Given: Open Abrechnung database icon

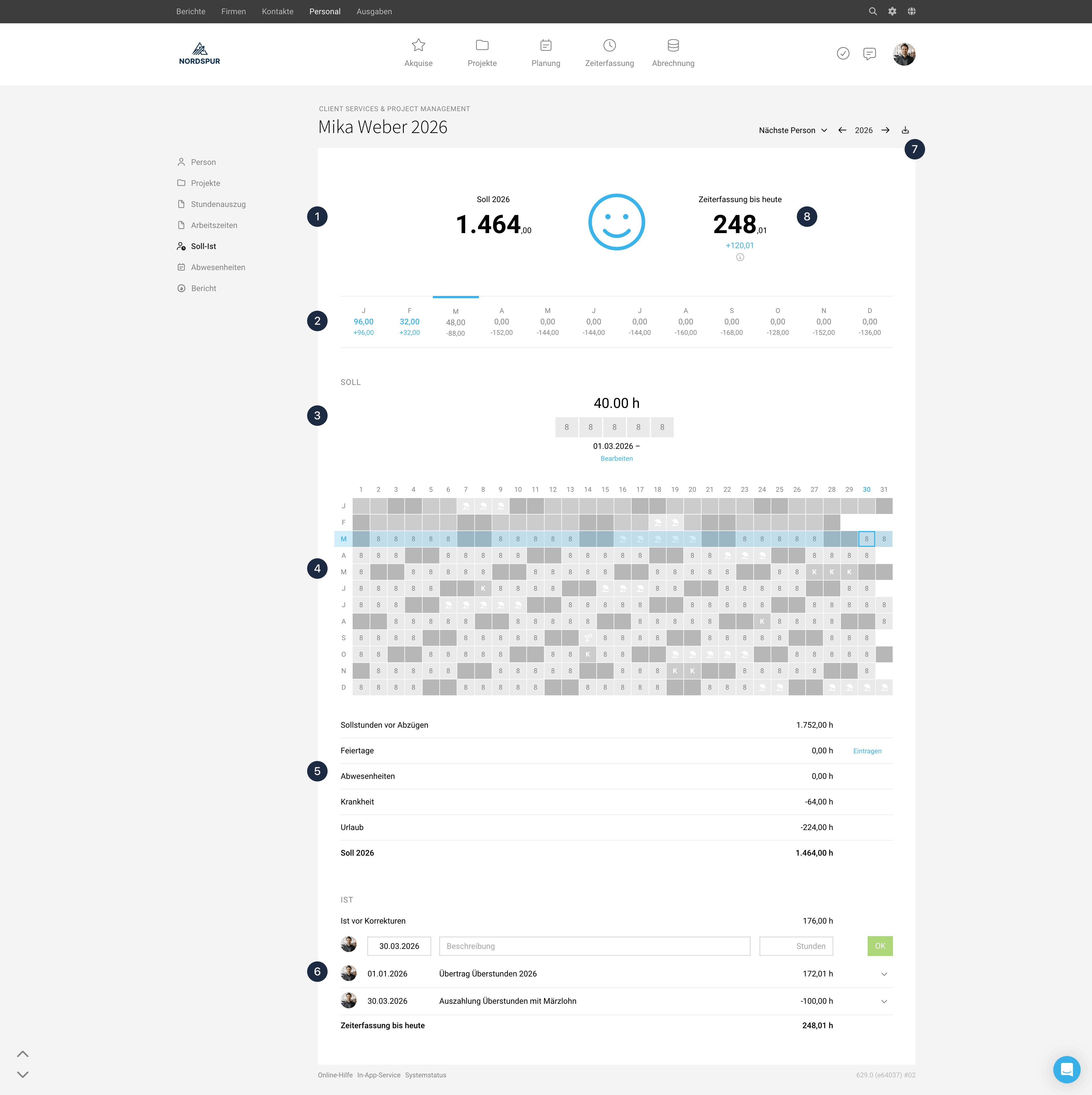Looking at the screenshot, I should [x=673, y=45].
